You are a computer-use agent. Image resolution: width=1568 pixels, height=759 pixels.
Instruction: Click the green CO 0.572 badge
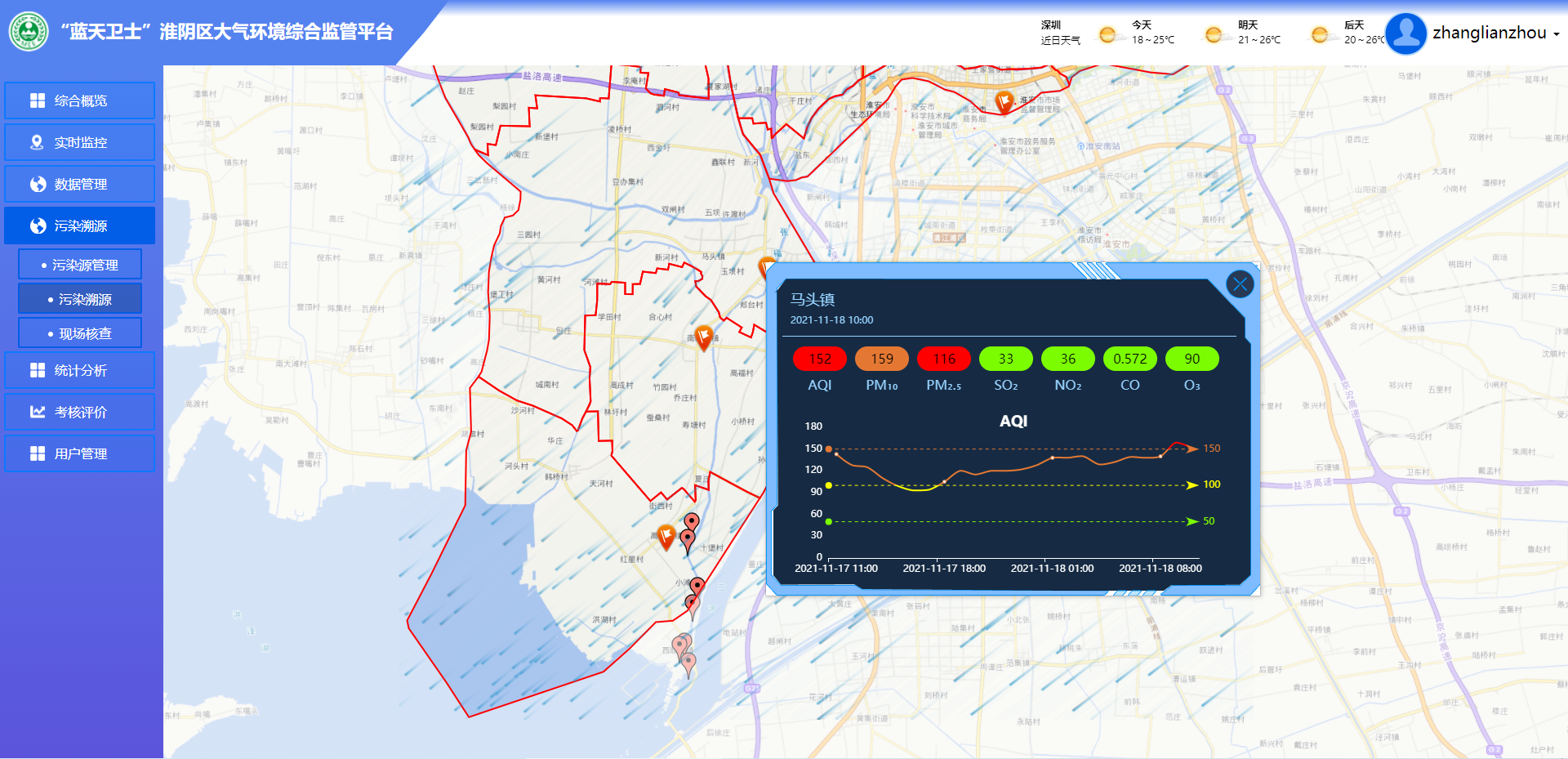tap(1129, 359)
